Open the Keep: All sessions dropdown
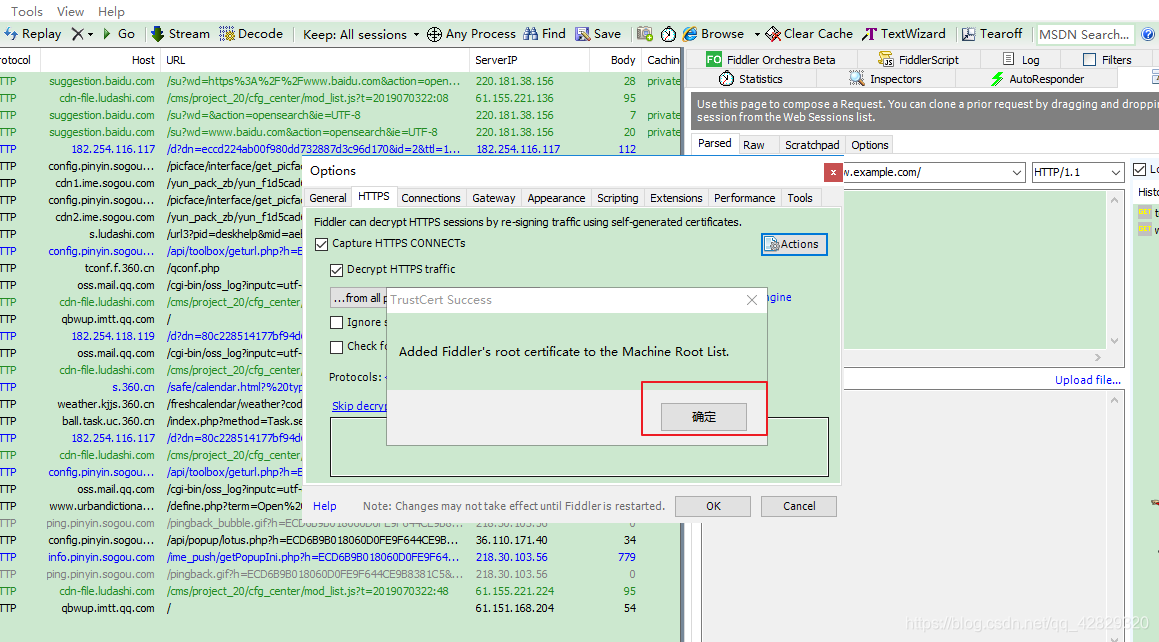The image size is (1159, 642). point(361,35)
